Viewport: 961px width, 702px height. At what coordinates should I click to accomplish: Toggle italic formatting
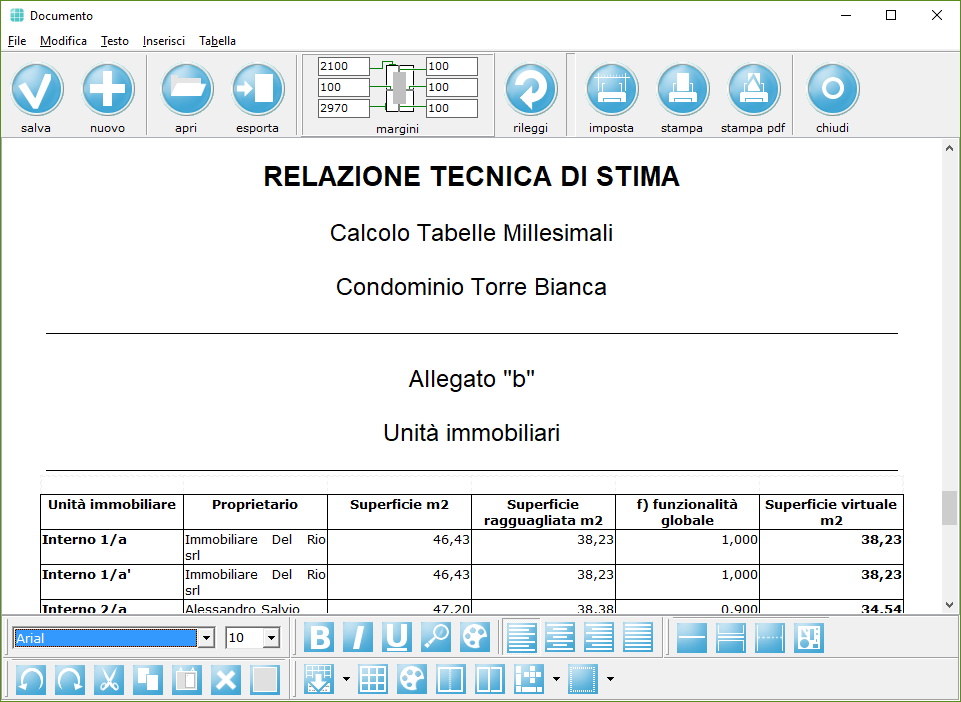[358, 637]
